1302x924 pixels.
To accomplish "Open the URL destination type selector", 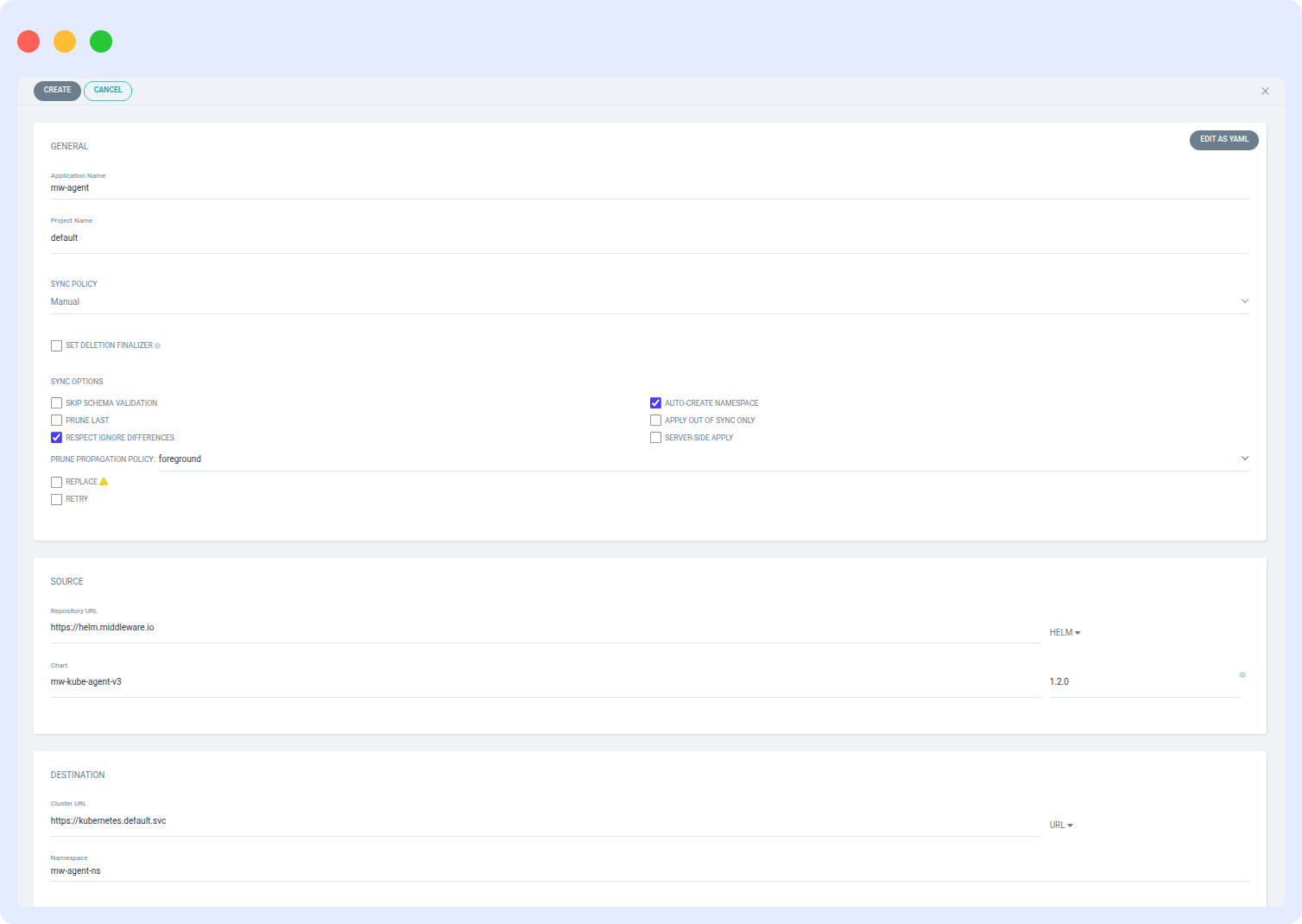I will (x=1060, y=824).
